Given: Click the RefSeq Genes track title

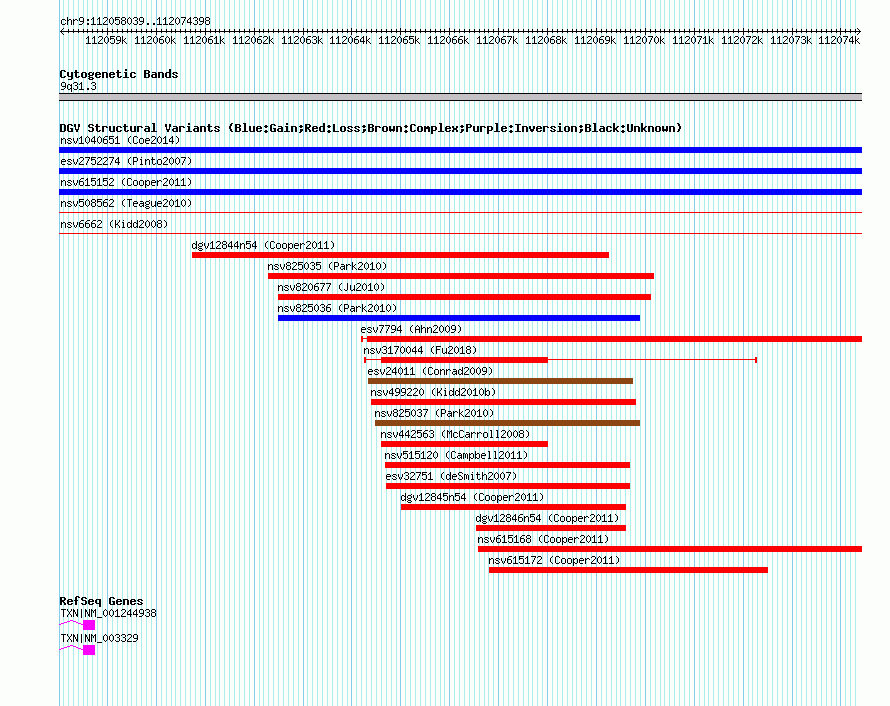Looking at the screenshot, I should [x=101, y=601].
